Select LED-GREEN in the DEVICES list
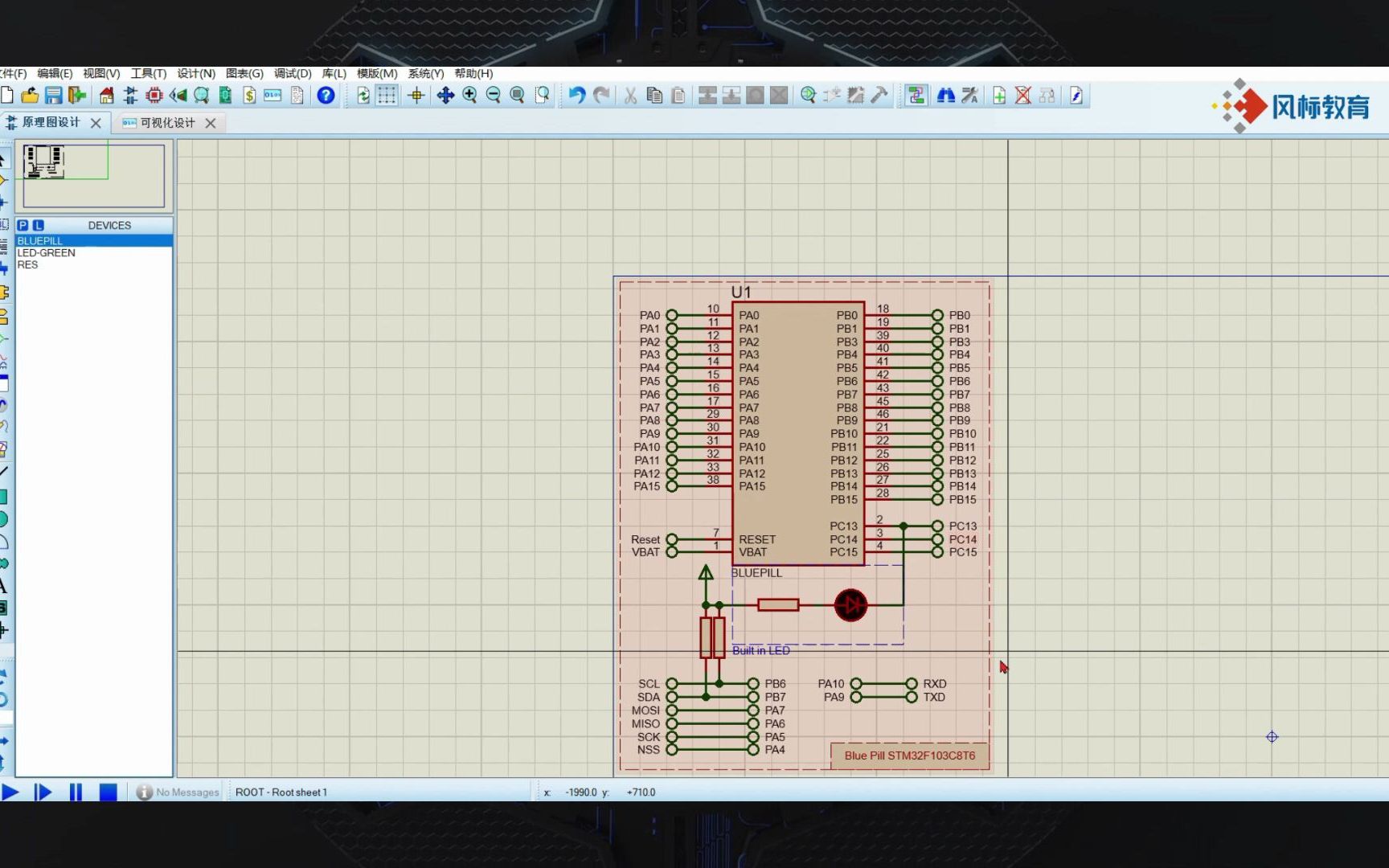 pos(47,252)
